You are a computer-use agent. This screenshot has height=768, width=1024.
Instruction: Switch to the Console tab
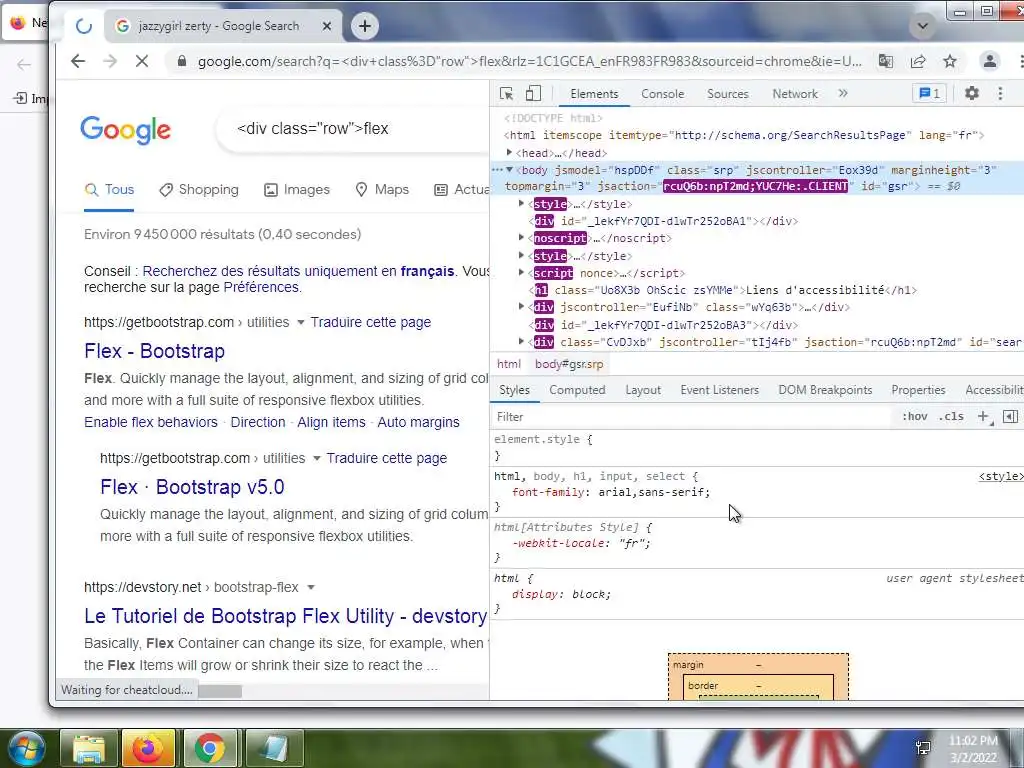(662, 94)
